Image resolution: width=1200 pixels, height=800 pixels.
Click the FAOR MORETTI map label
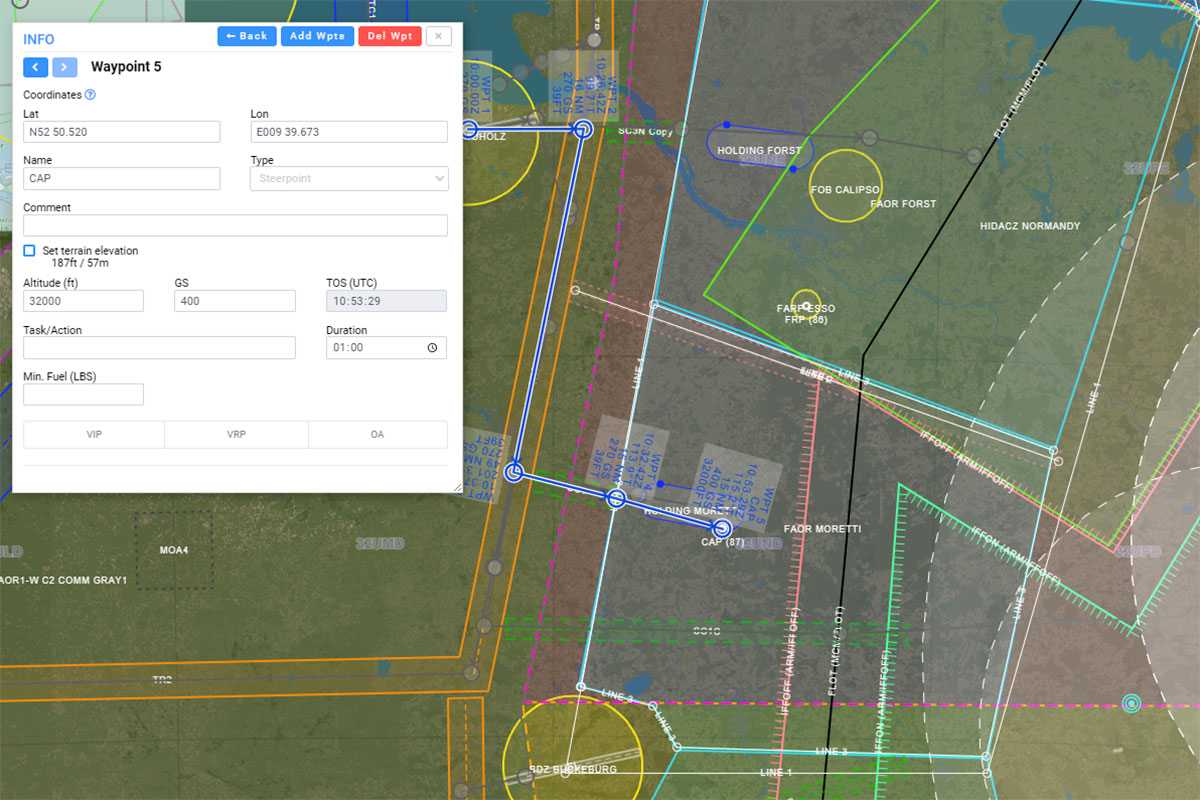point(822,529)
